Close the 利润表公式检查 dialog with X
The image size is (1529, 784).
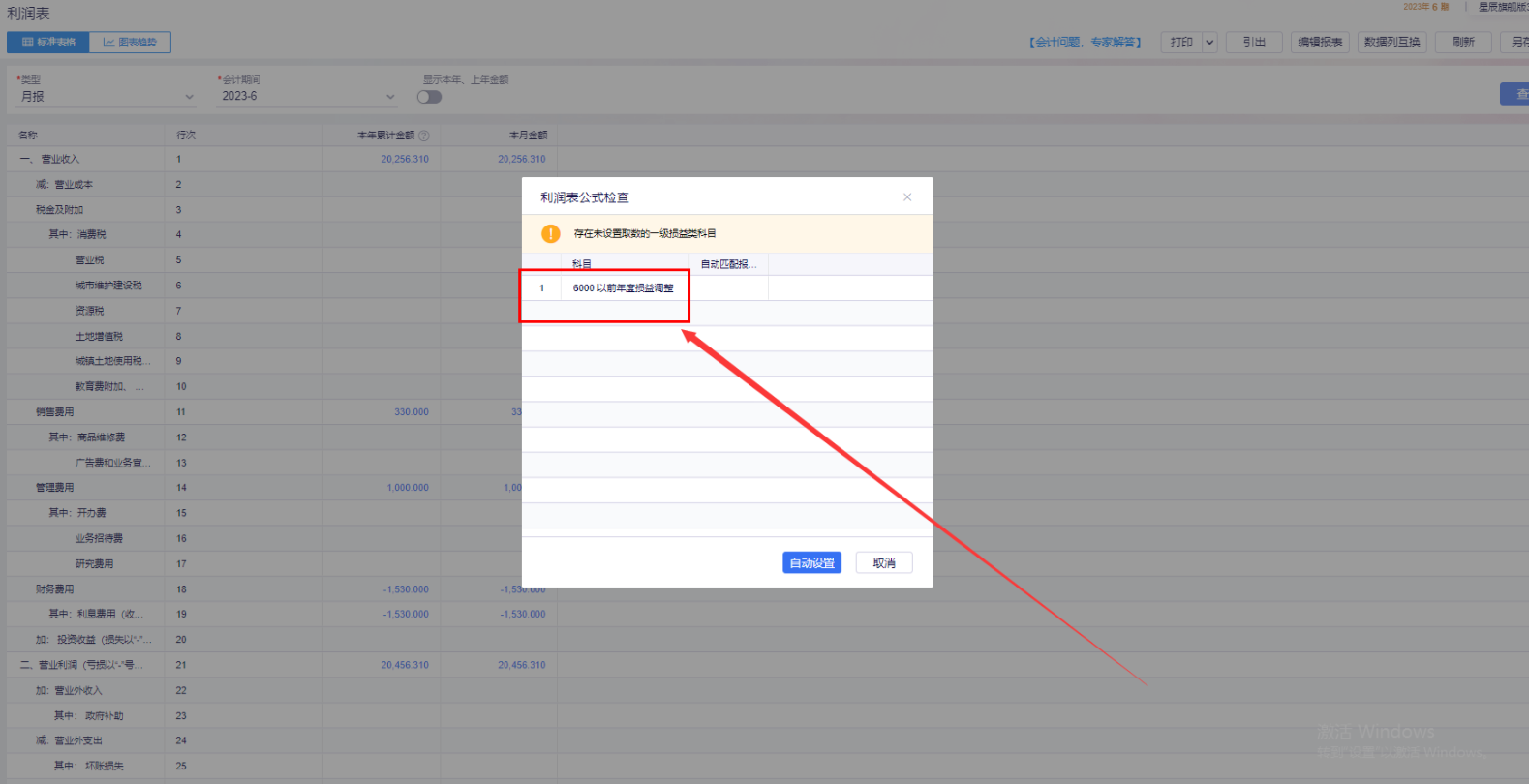tap(907, 197)
